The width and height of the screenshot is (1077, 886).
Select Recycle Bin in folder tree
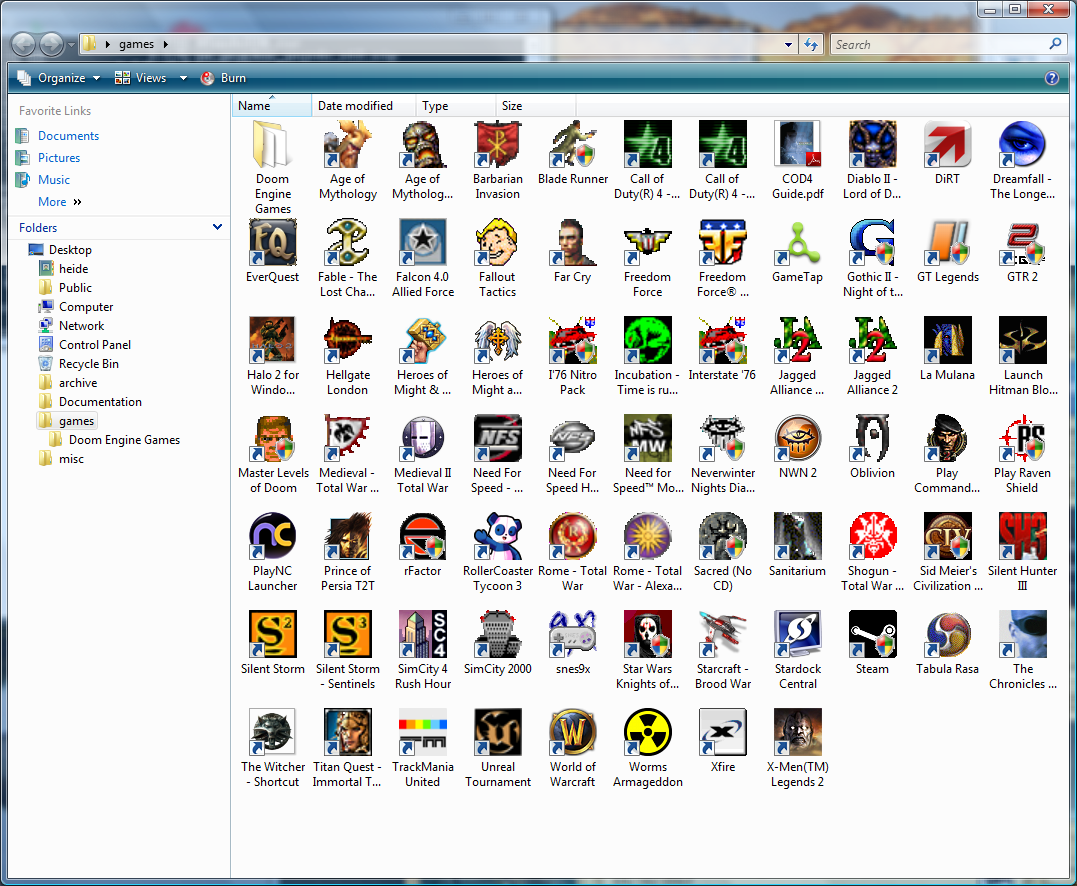(x=89, y=364)
